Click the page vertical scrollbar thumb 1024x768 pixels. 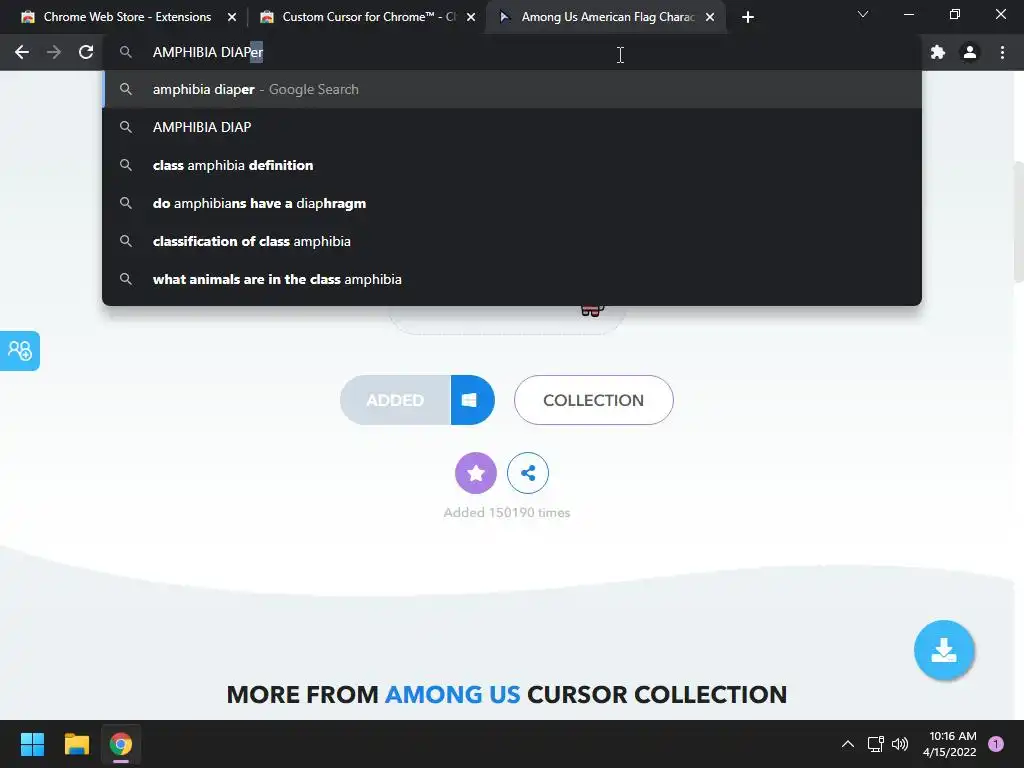click(1019, 222)
